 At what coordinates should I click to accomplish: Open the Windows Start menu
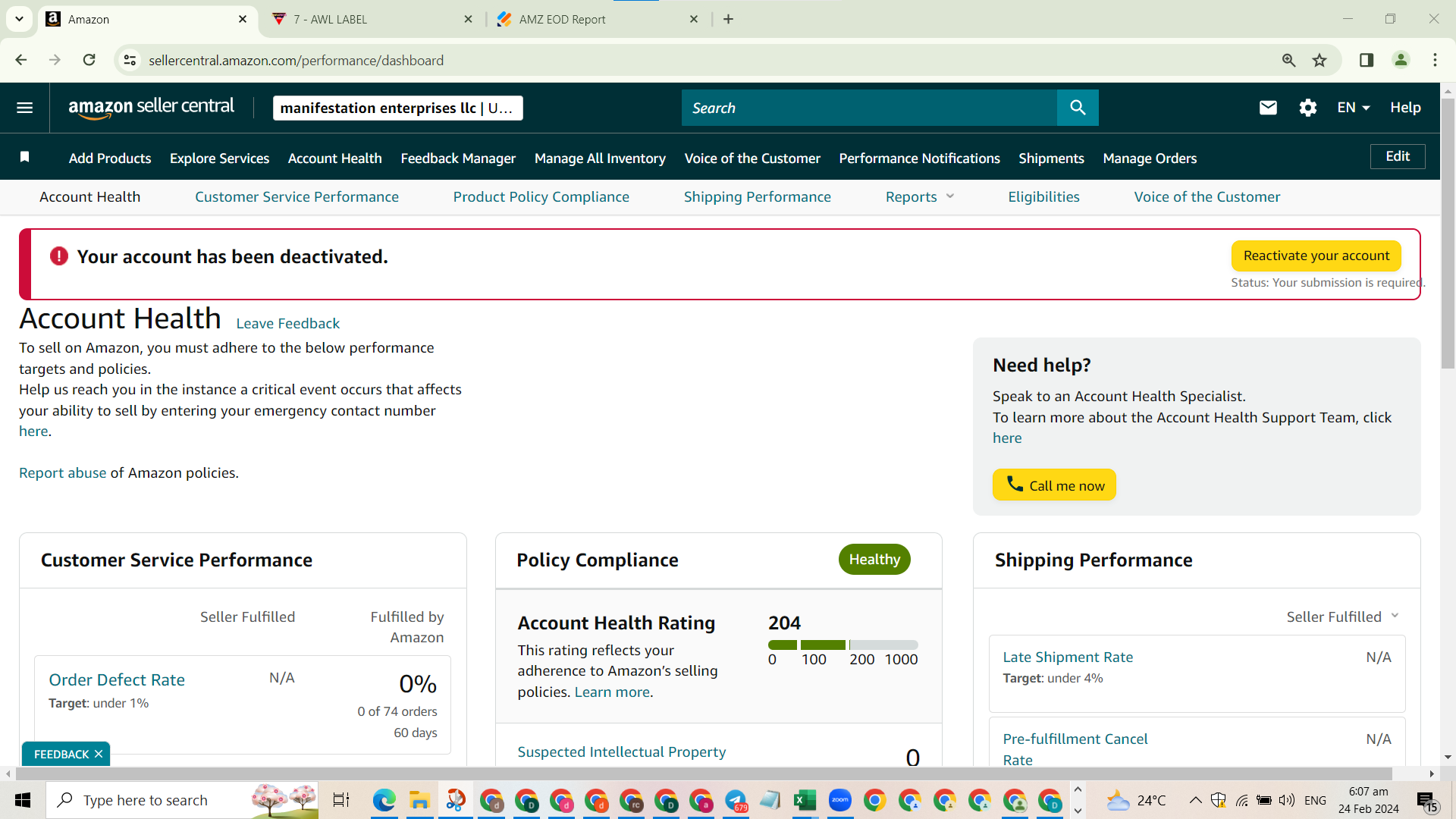23,800
